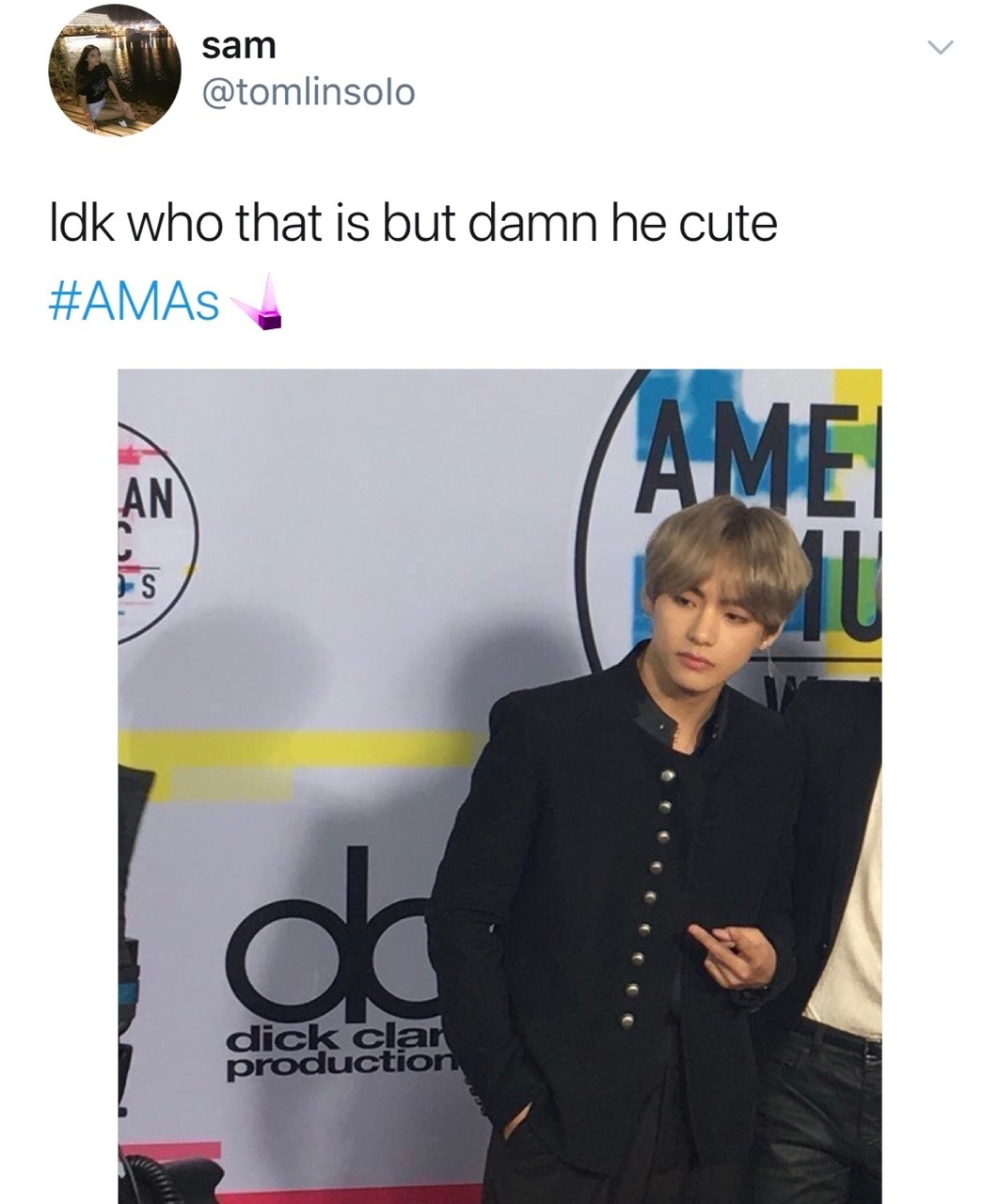Click the partial circular logo at photo's left
The height and width of the screenshot is (1204, 999).
155,536
